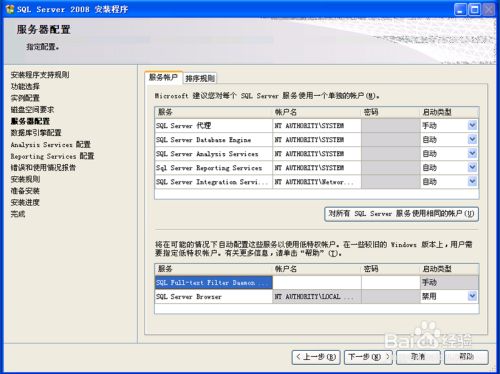This screenshot has width=500, height=374.
Task: Click the 上一步 back button
Action: tap(316, 357)
